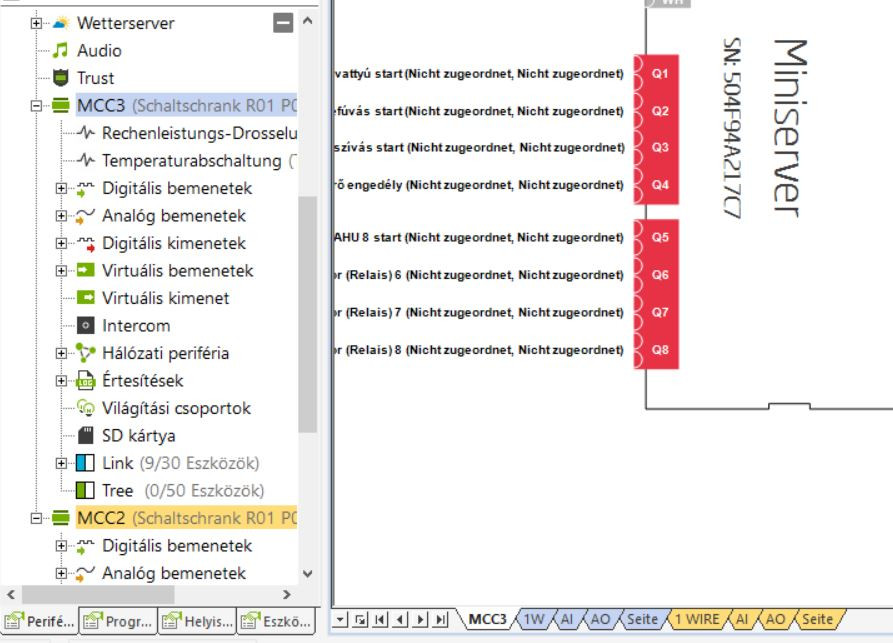This screenshot has height=643, width=893.
Task: Click the Virtuális bemenetek green arrow icon
Action: tap(85, 270)
